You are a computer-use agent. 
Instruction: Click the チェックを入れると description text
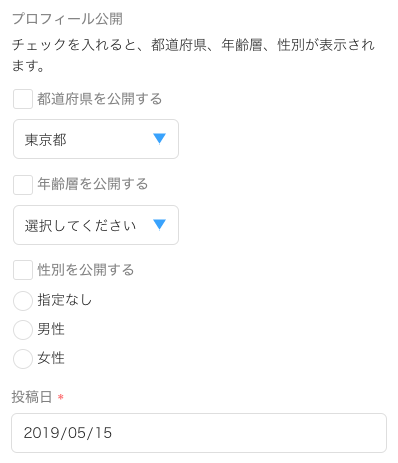point(193,55)
